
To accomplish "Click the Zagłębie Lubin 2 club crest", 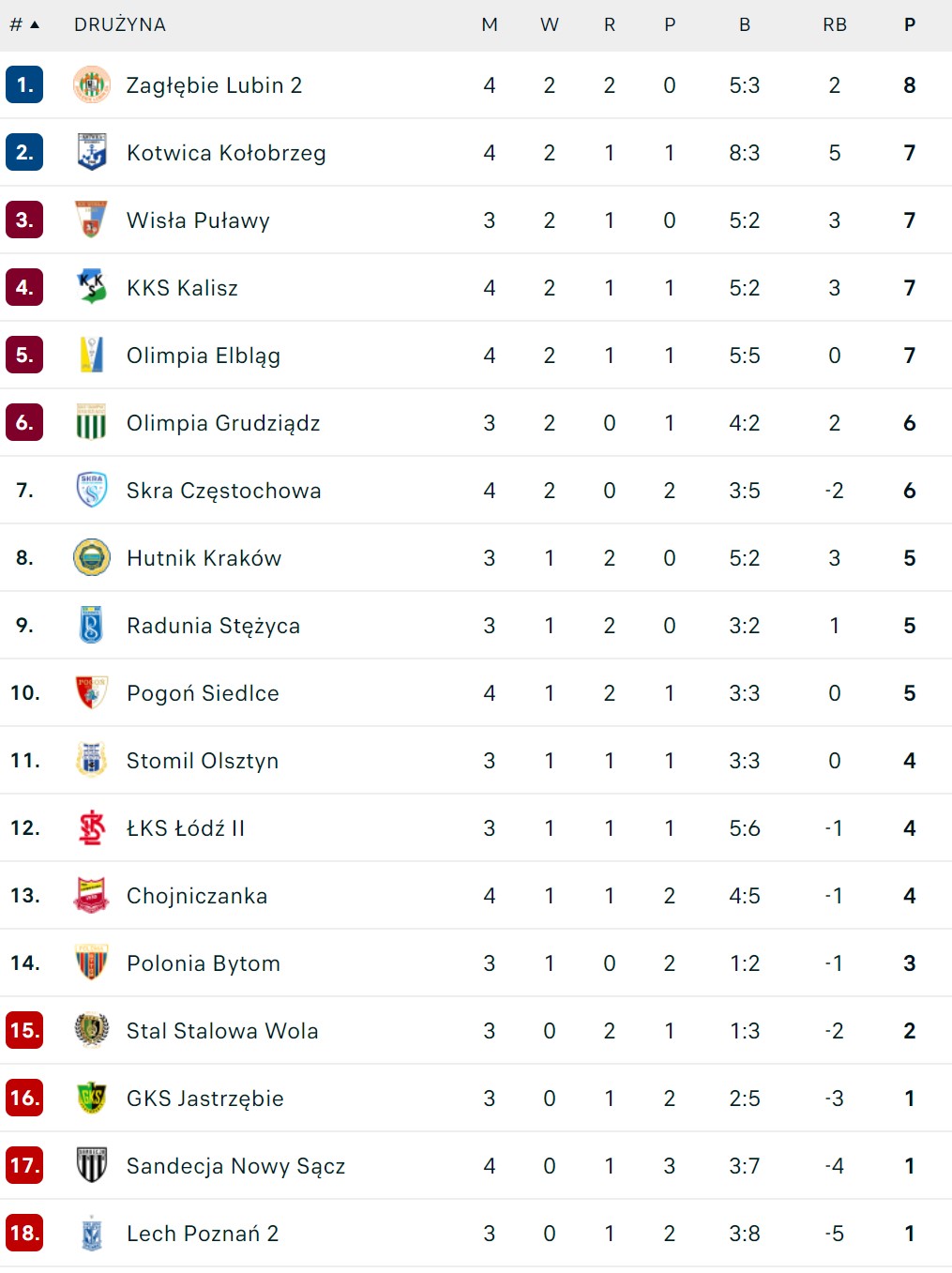I will pos(91,85).
